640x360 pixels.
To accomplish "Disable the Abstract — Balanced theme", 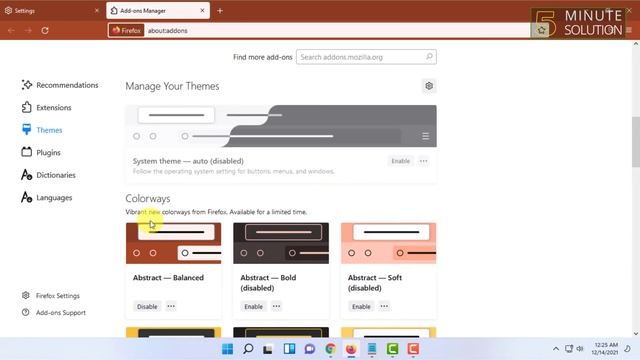I will 147,307.
